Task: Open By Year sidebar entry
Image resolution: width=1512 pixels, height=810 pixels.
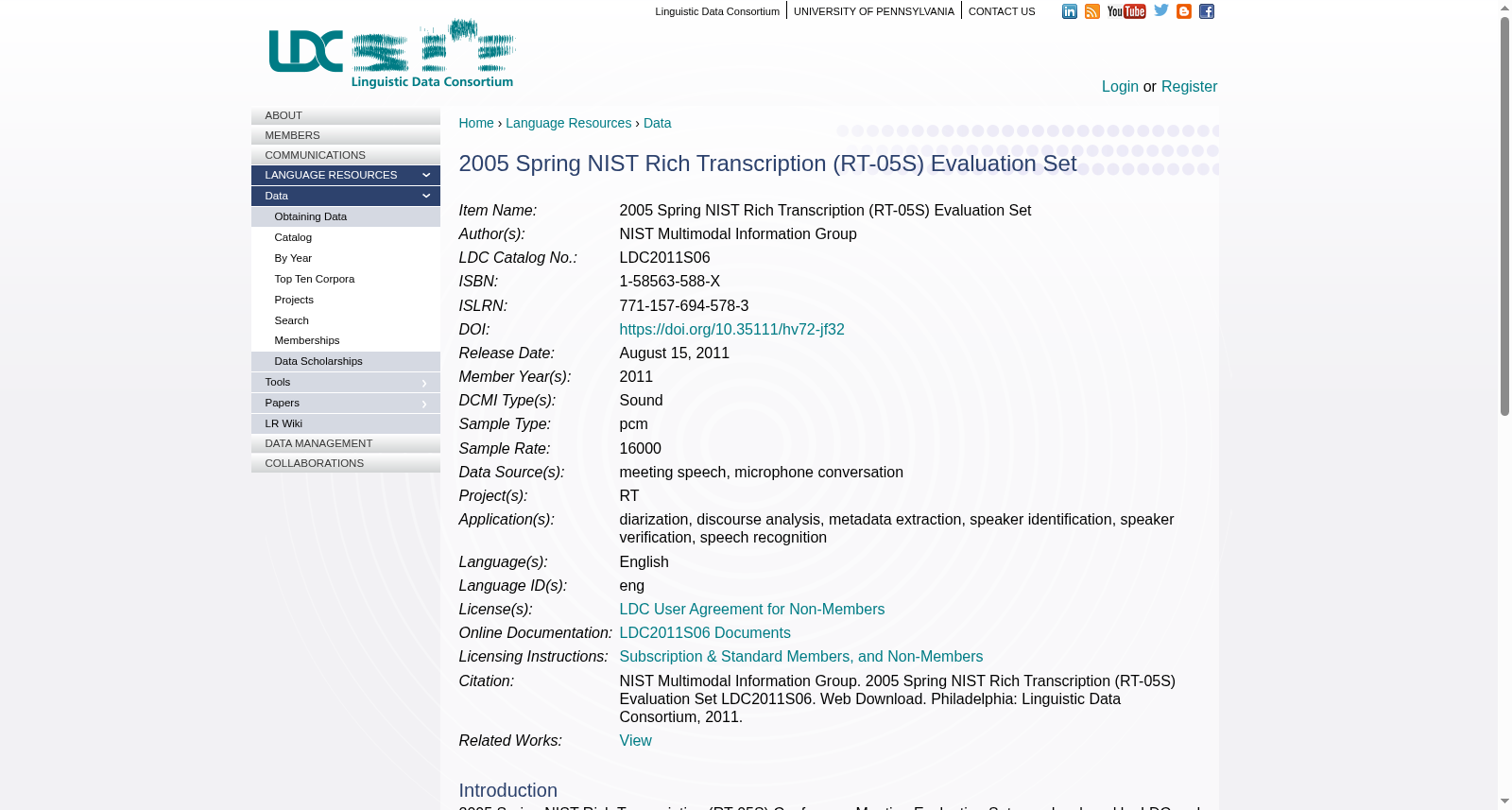Action: pos(346,258)
